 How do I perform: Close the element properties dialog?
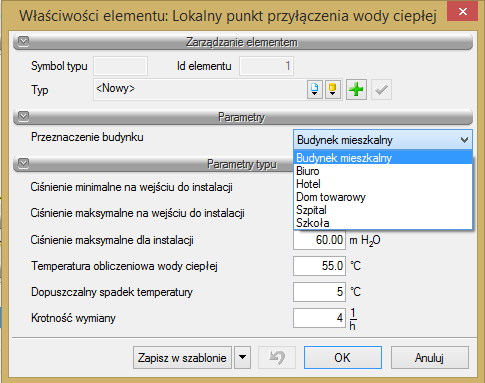coord(463,12)
